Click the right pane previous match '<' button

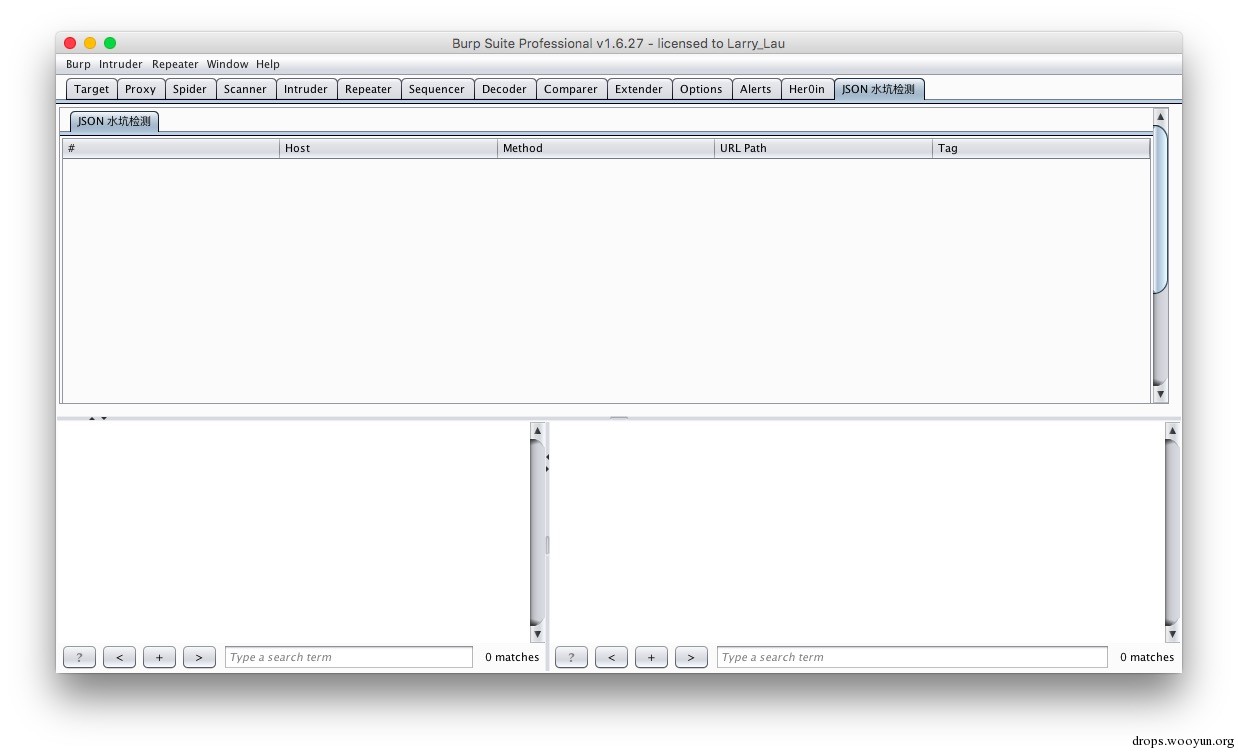pyautogui.click(x=611, y=657)
